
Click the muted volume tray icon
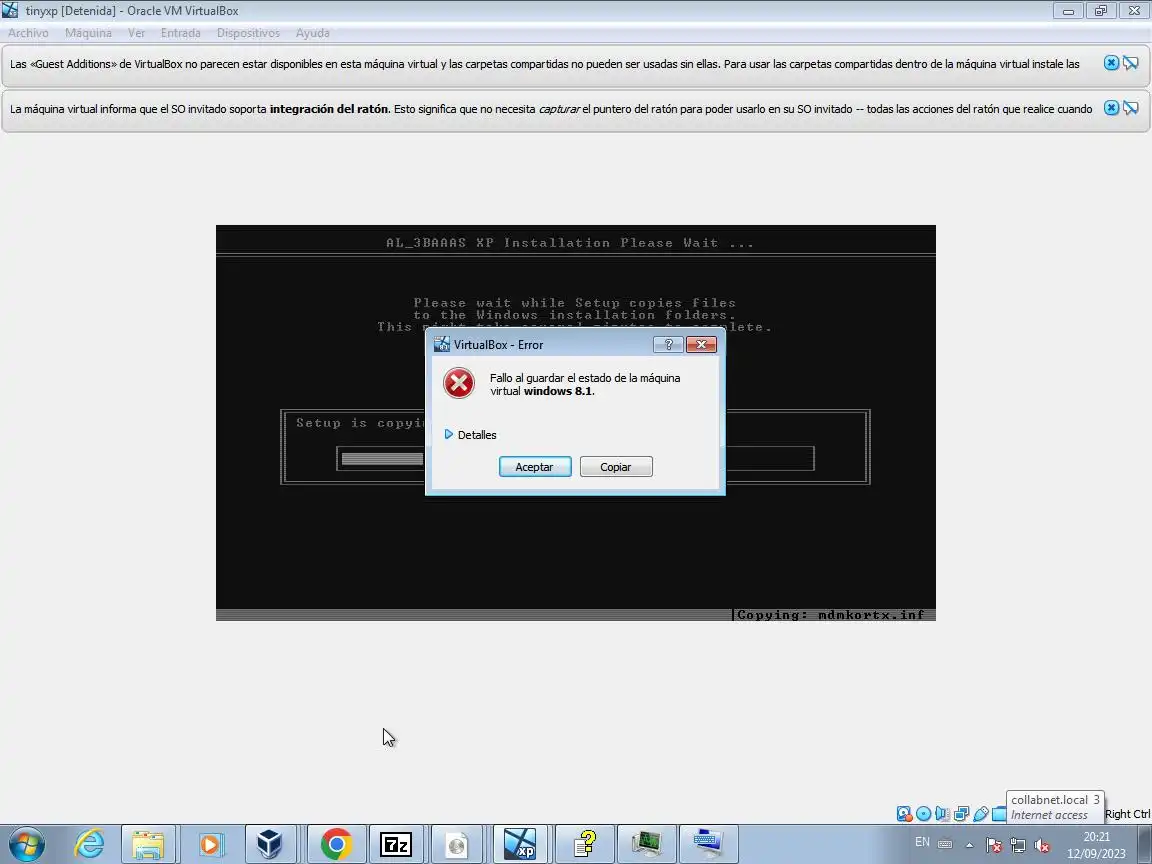pyautogui.click(x=1041, y=845)
